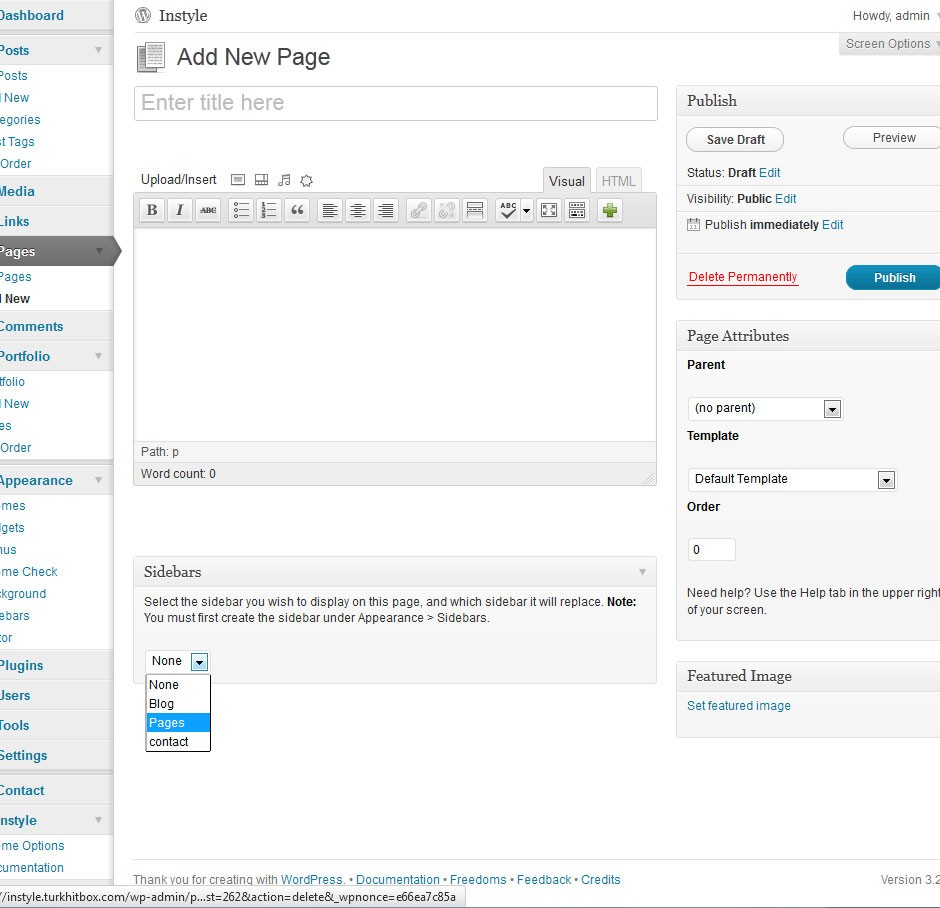Open the sidebar selection dropdown
940x908 pixels.
click(x=177, y=661)
